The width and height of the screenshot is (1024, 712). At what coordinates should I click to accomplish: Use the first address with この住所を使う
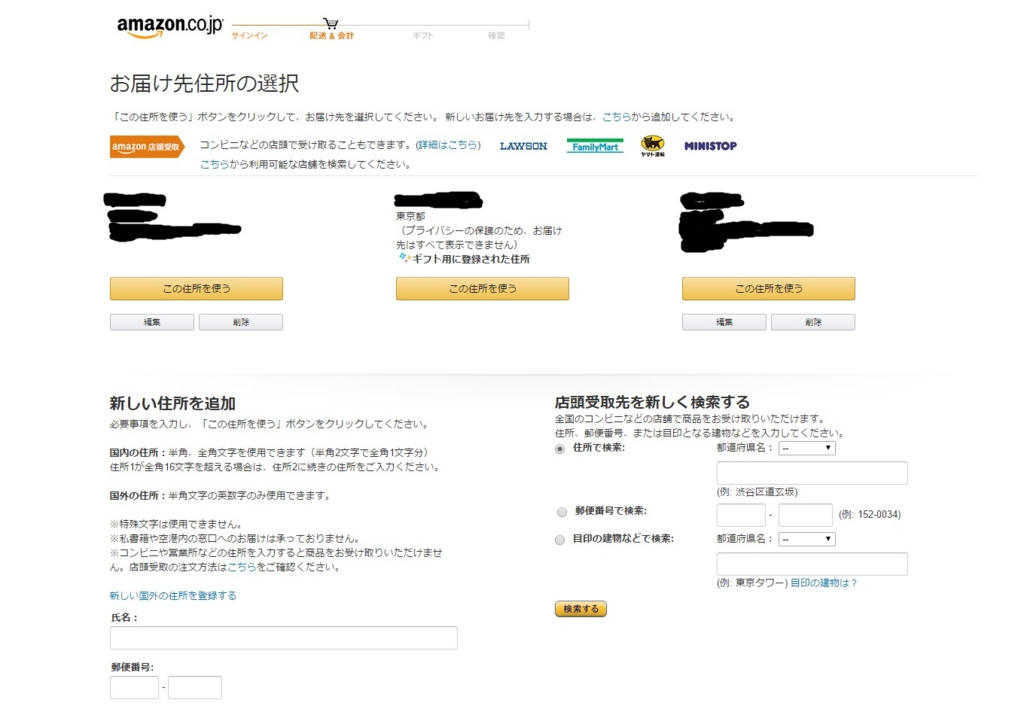pyautogui.click(x=196, y=289)
